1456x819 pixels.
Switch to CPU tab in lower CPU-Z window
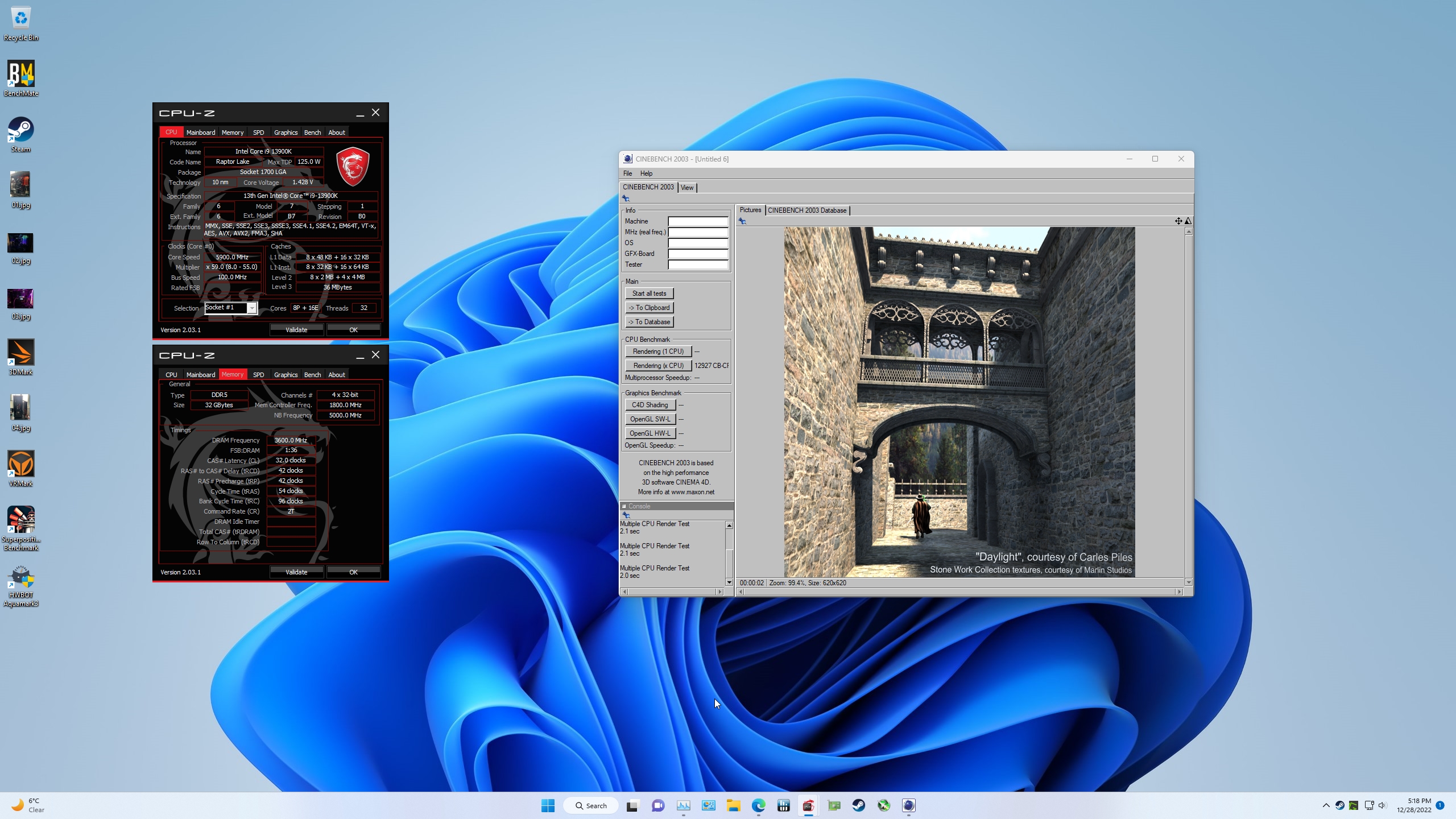[x=171, y=375]
